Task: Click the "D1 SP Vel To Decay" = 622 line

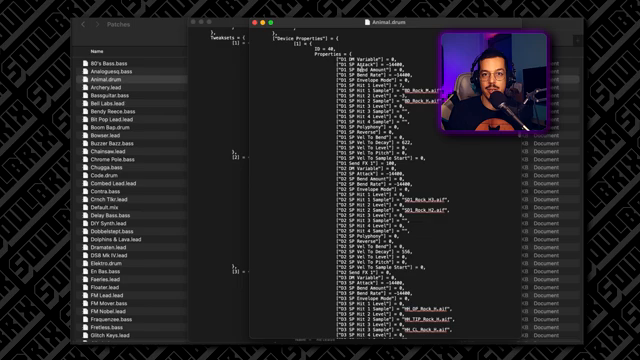Action: (x=374, y=142)
